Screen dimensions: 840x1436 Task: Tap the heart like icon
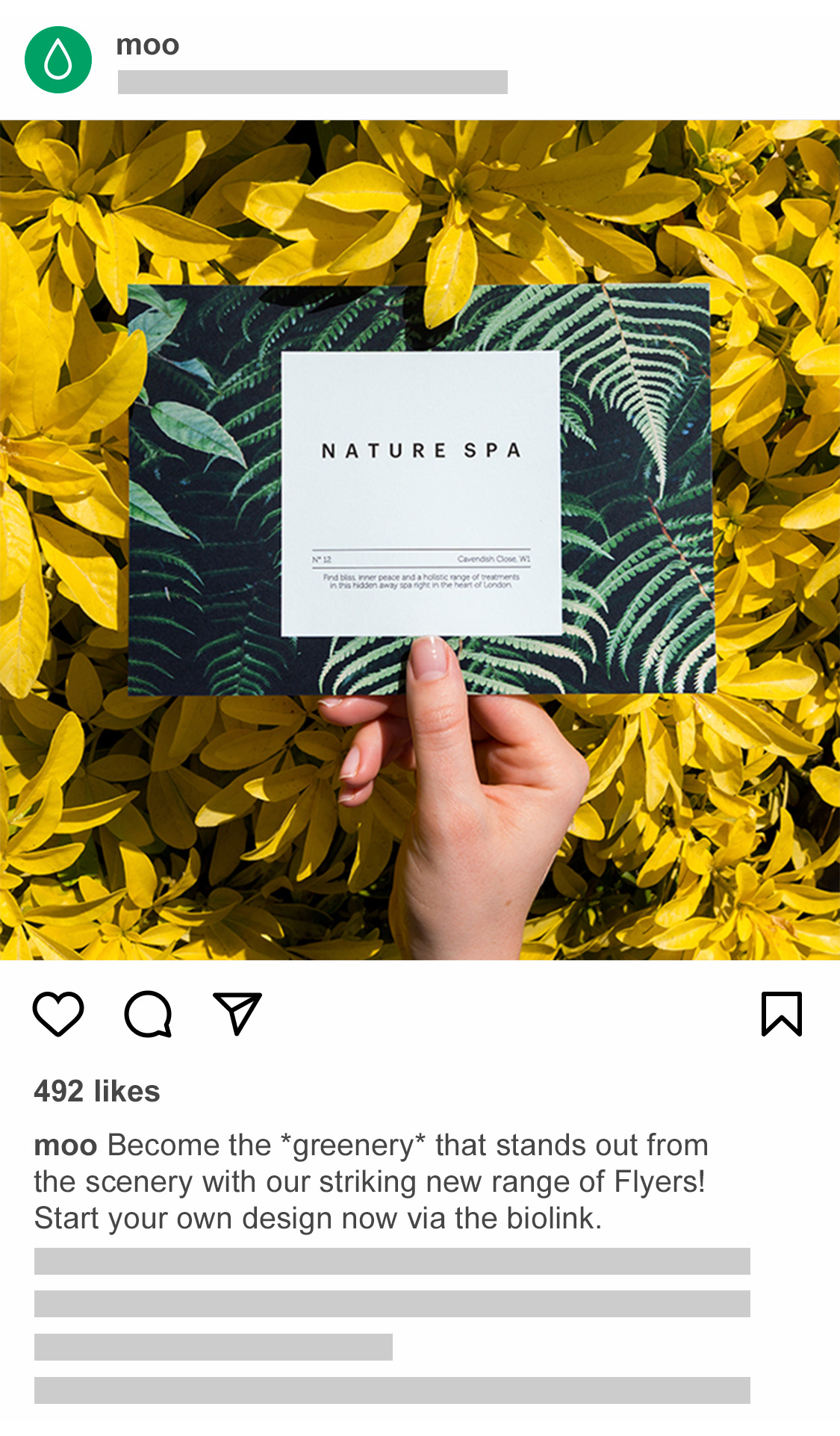(x=58, y=1013)
